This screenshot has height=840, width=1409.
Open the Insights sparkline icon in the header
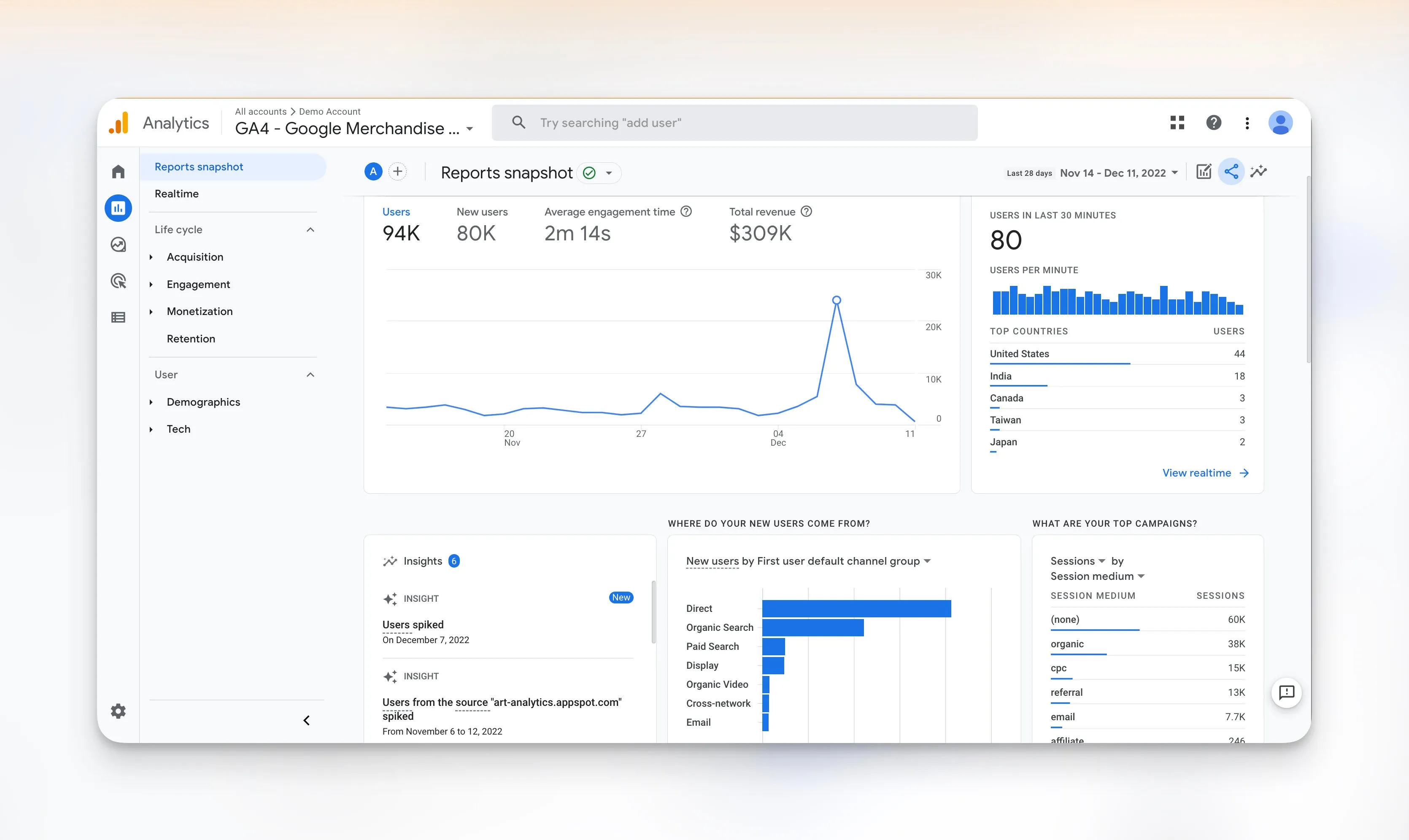(1258, 172)
